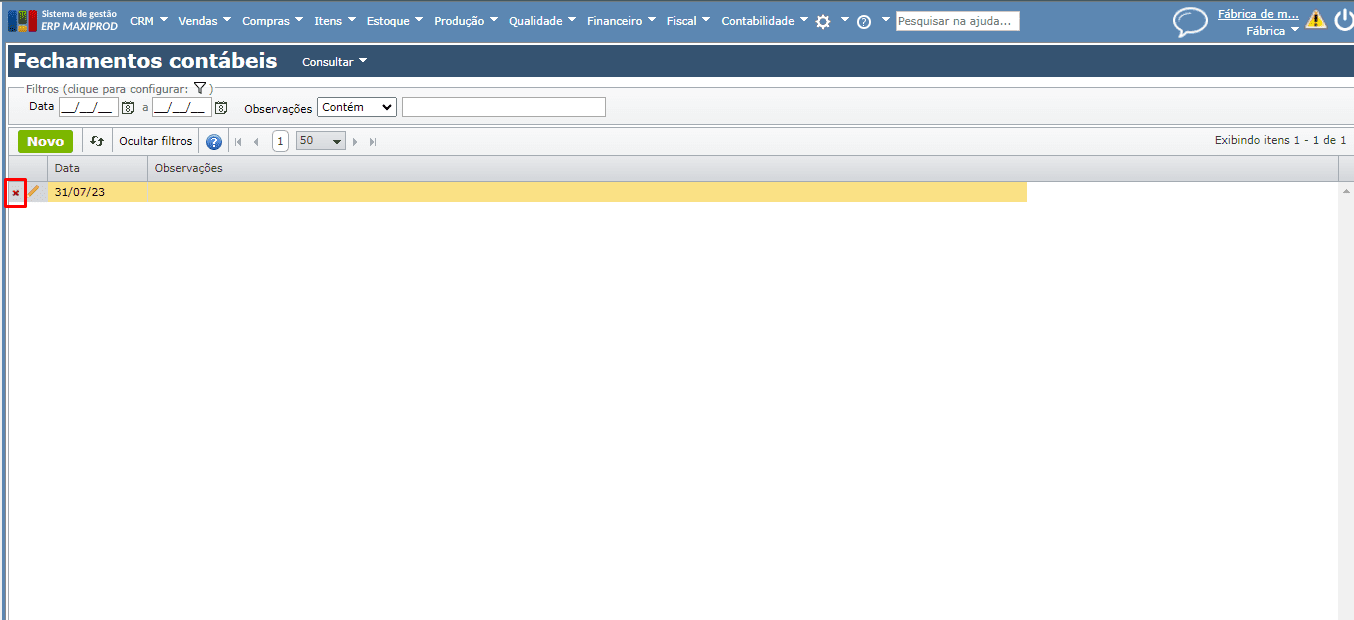Click the Fábrica de m... company link
1354x620 pixels.
coord(1258,14)
